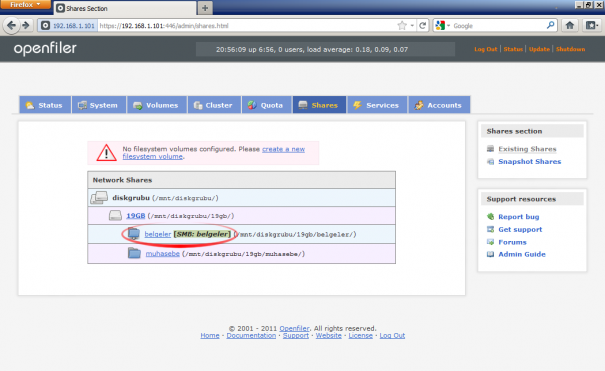605x371 pixels.
Task: Open the Services tab
Action: tap(377, 105)
